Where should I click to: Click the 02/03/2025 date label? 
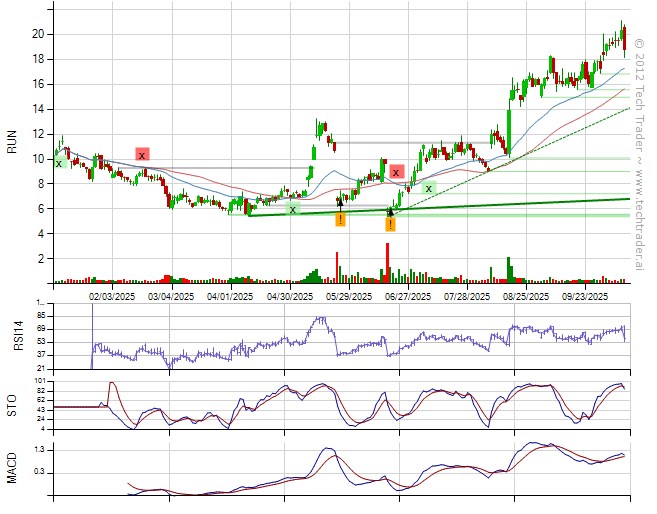pyautogui.click(x=112, y=296)
